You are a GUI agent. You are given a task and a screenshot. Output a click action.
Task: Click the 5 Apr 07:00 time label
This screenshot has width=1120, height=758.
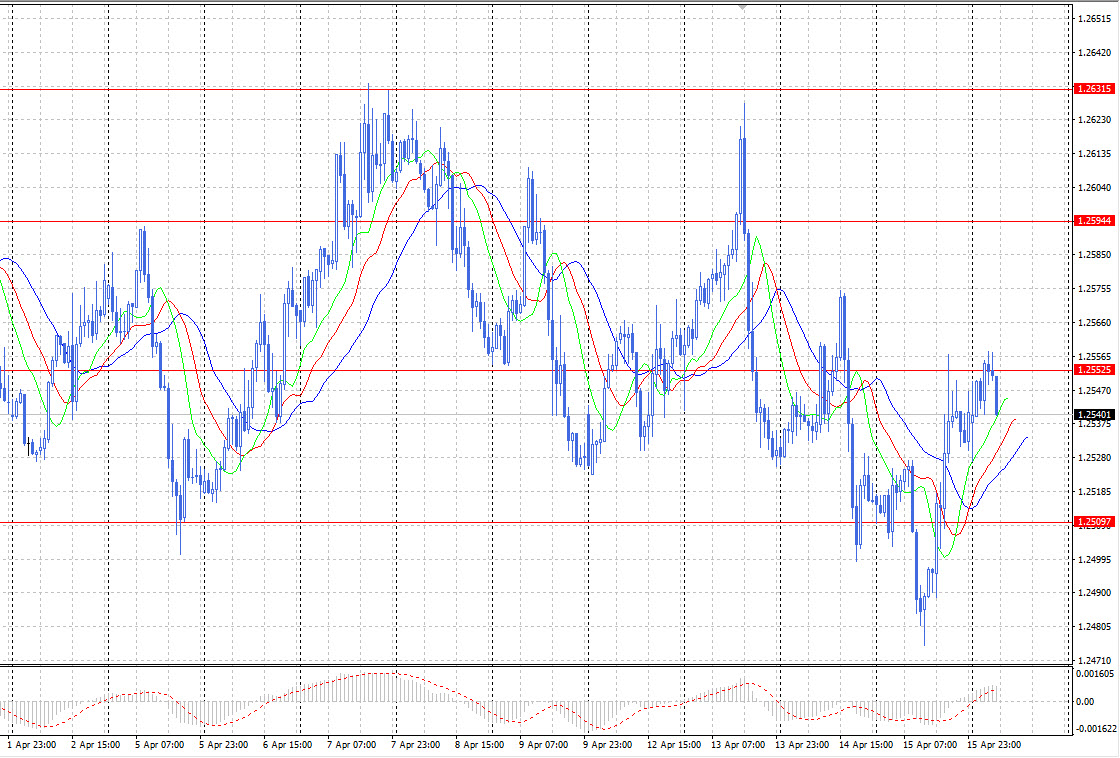(159, 744)
